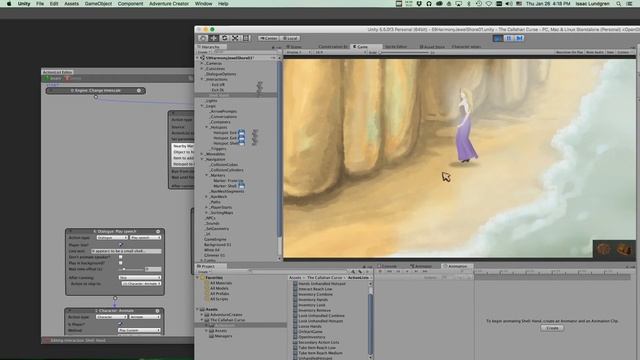
Task: Select All Scripts in Project Favorites
Action: click(219, 299)
